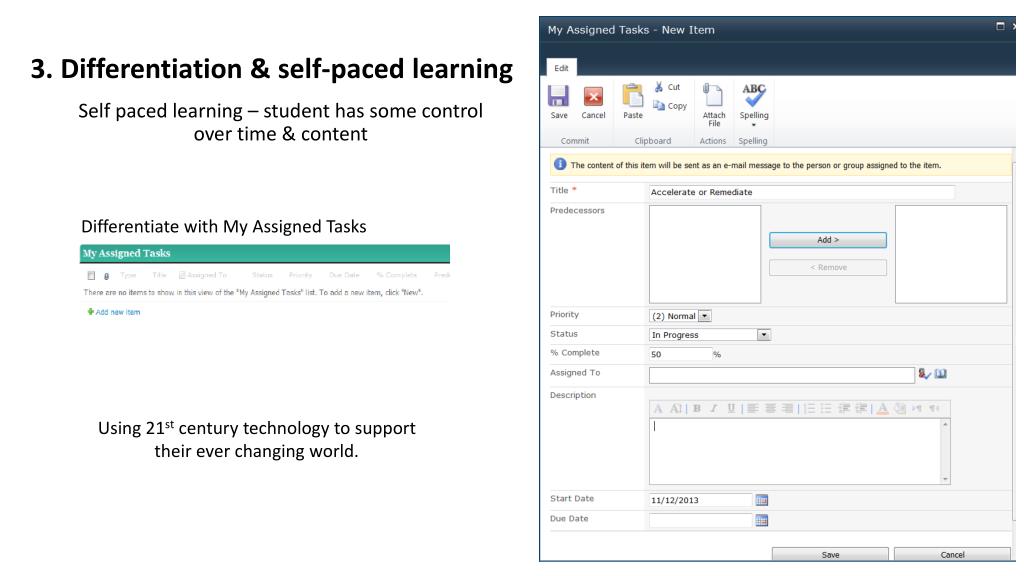Set left-to-right text direction icon
Viewport: 1024px width, 576px height.
point(917,409)
